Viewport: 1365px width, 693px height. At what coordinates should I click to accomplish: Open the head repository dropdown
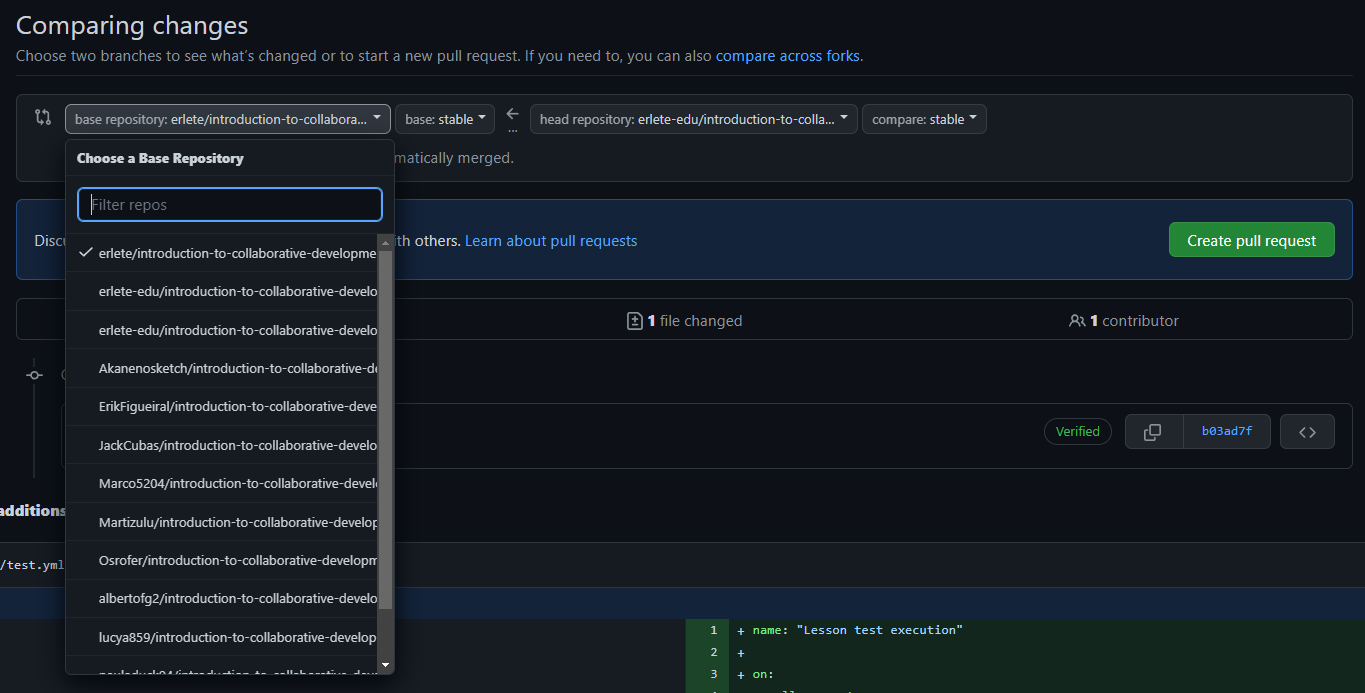pos(693,118)
